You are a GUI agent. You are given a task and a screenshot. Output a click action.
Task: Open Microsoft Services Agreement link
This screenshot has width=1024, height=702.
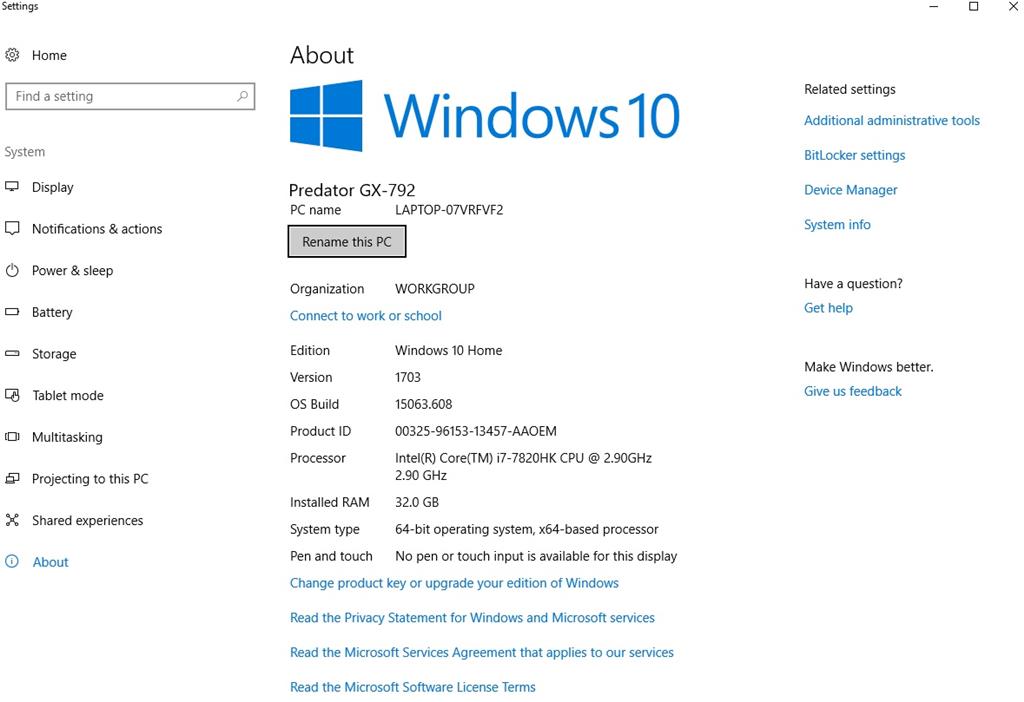(x=481, y=652)
